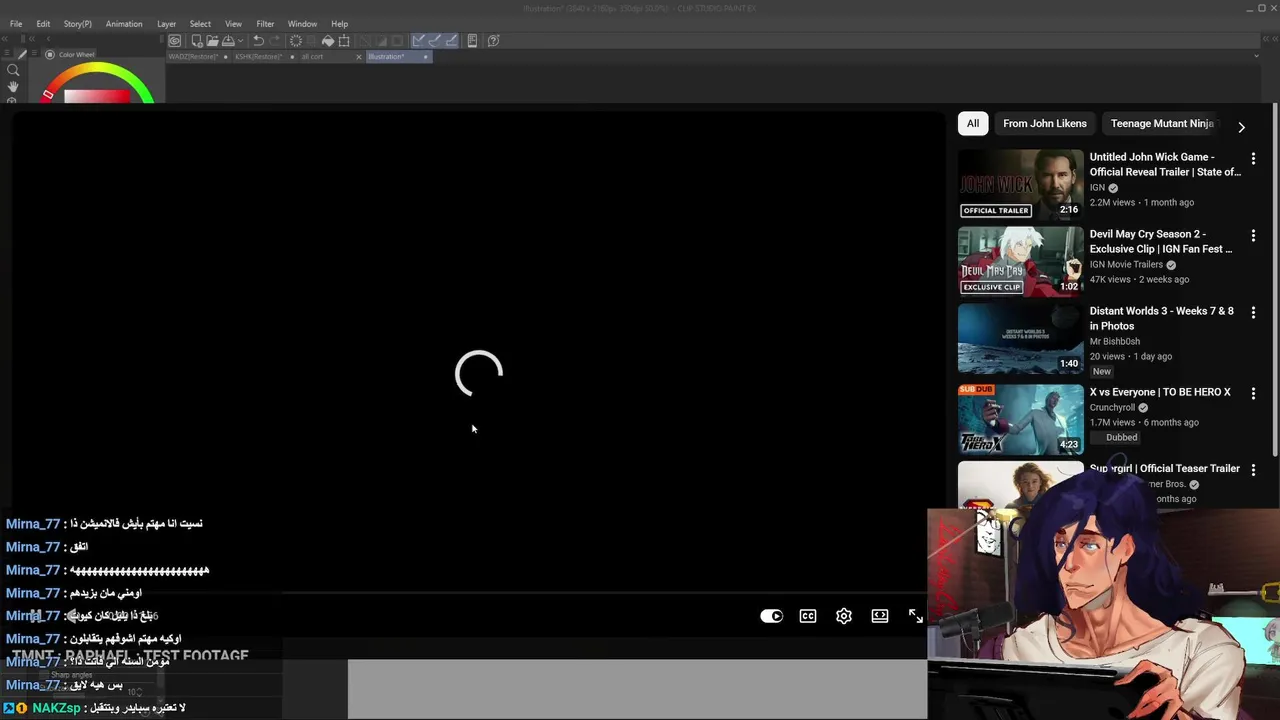This screenshot has height=720, width=1280.
Task: Click the Scale/Rotate transform toolbar icon
Action: tap(344, 41)
